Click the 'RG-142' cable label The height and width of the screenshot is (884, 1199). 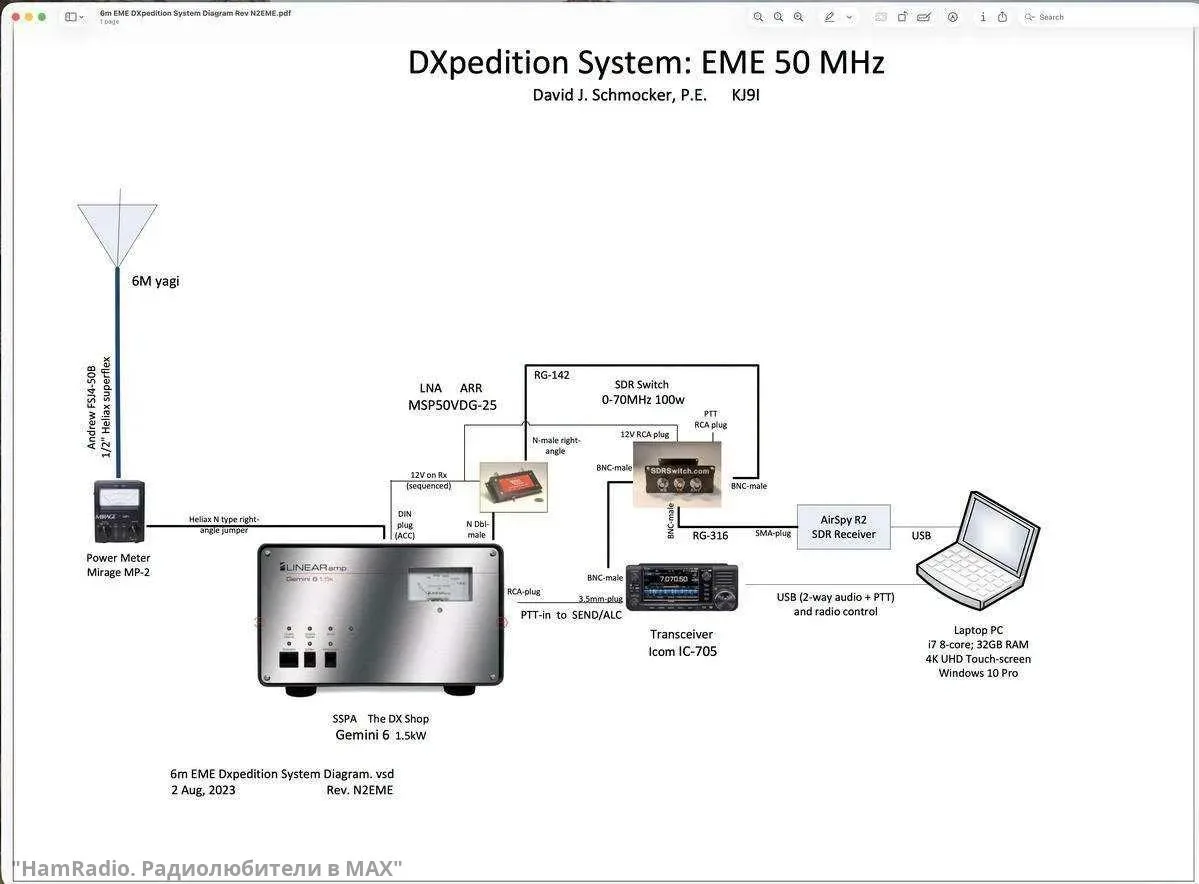(551, 375)
